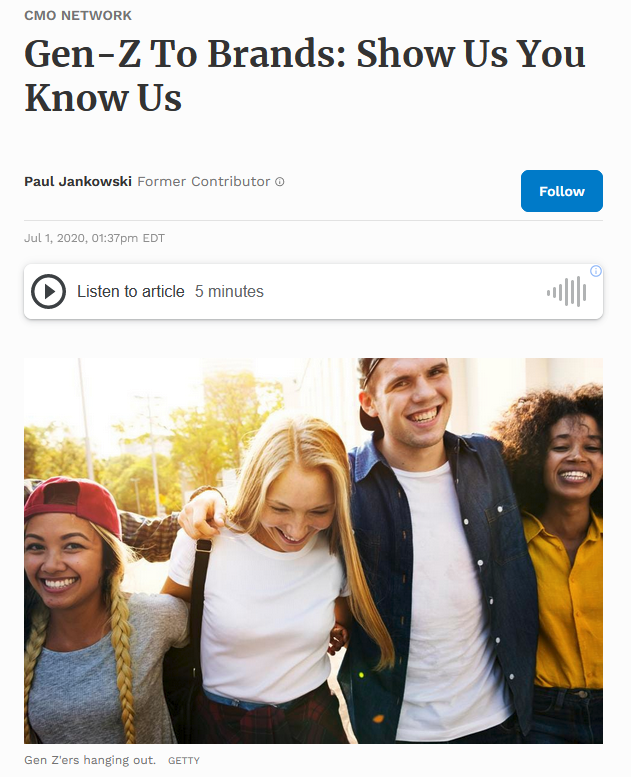This screenshot has height=777, width=631.
Task: Click the 5 minutes duration text
Action: pyautogui.click(x=229, y=291)
